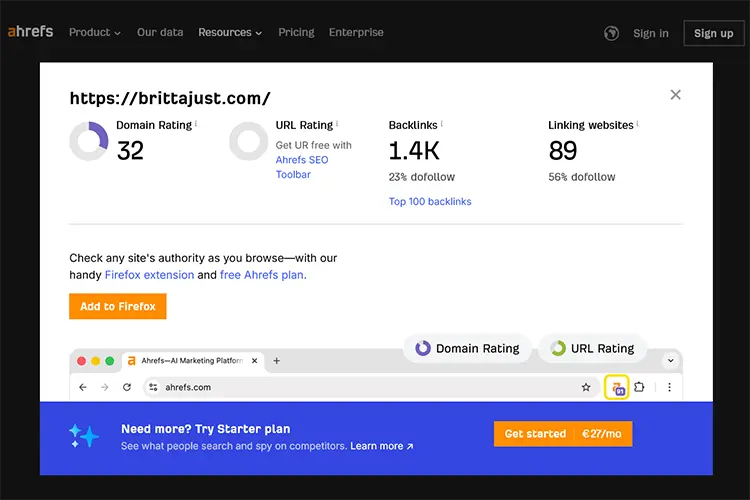Click the Linking websites info icon
This screenshot has height=500, width=750.
click(x=638, y=123)
